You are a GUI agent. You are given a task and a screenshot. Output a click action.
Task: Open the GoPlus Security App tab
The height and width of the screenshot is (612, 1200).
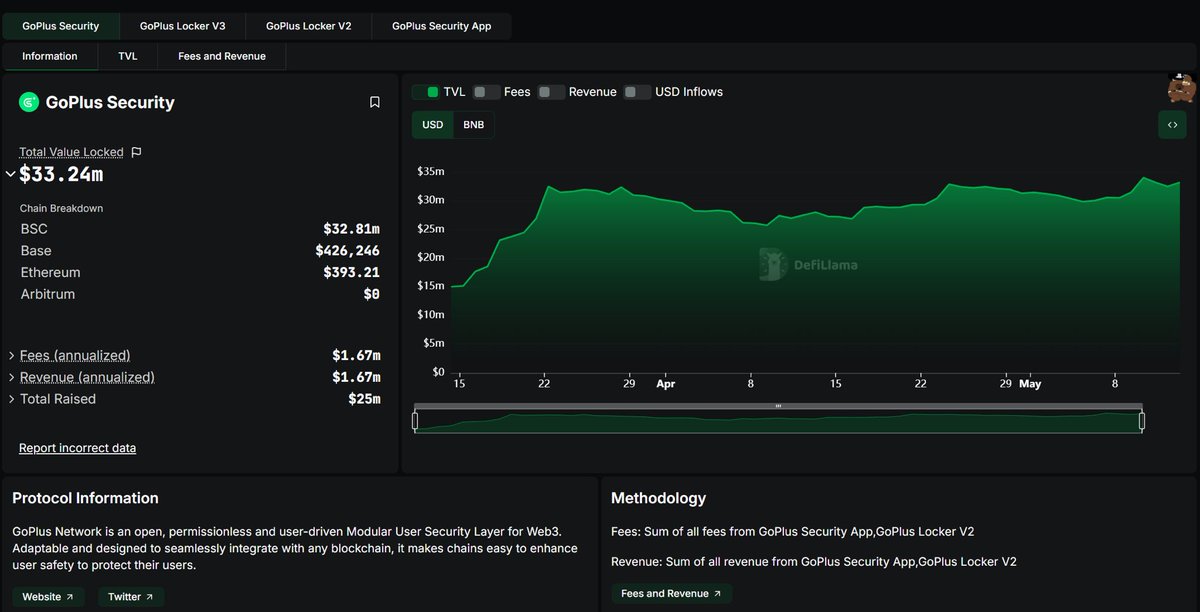441,26
